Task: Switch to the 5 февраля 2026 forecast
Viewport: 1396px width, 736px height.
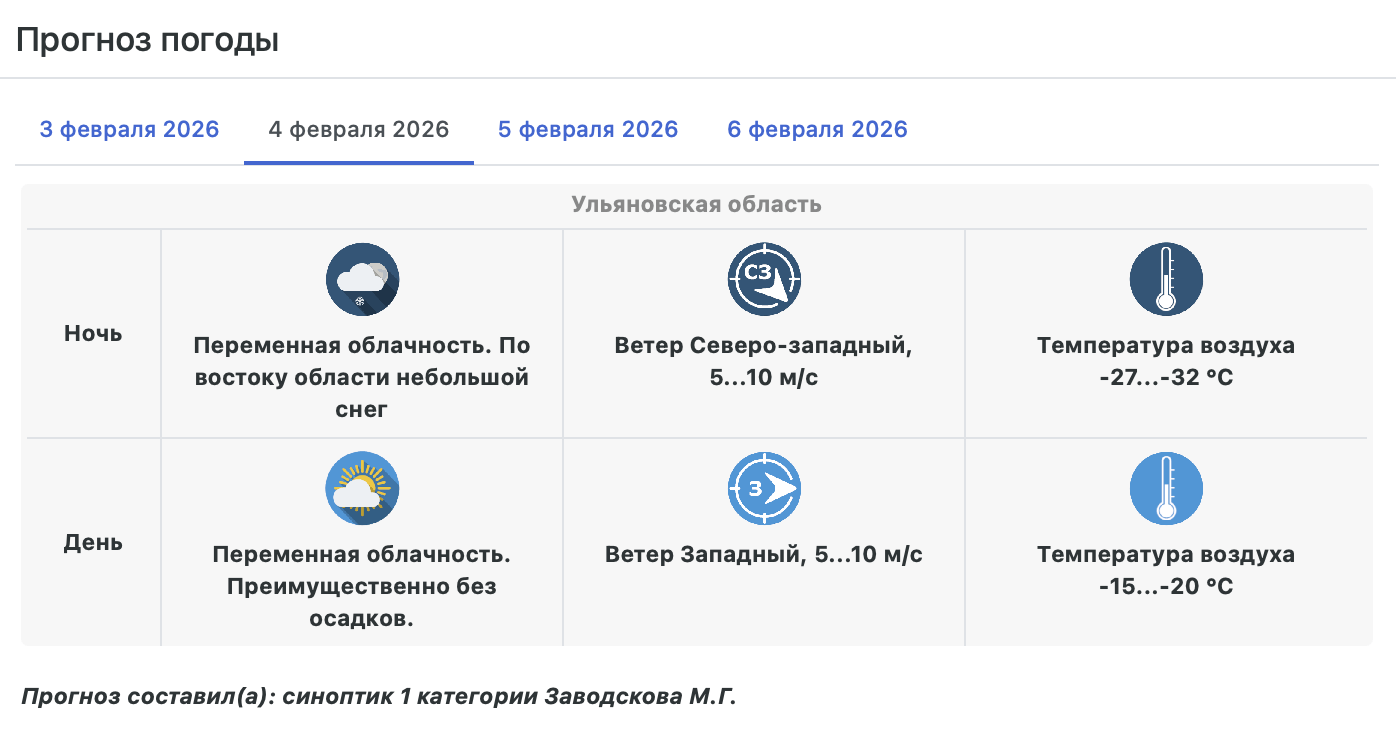Action: (588, 130)
